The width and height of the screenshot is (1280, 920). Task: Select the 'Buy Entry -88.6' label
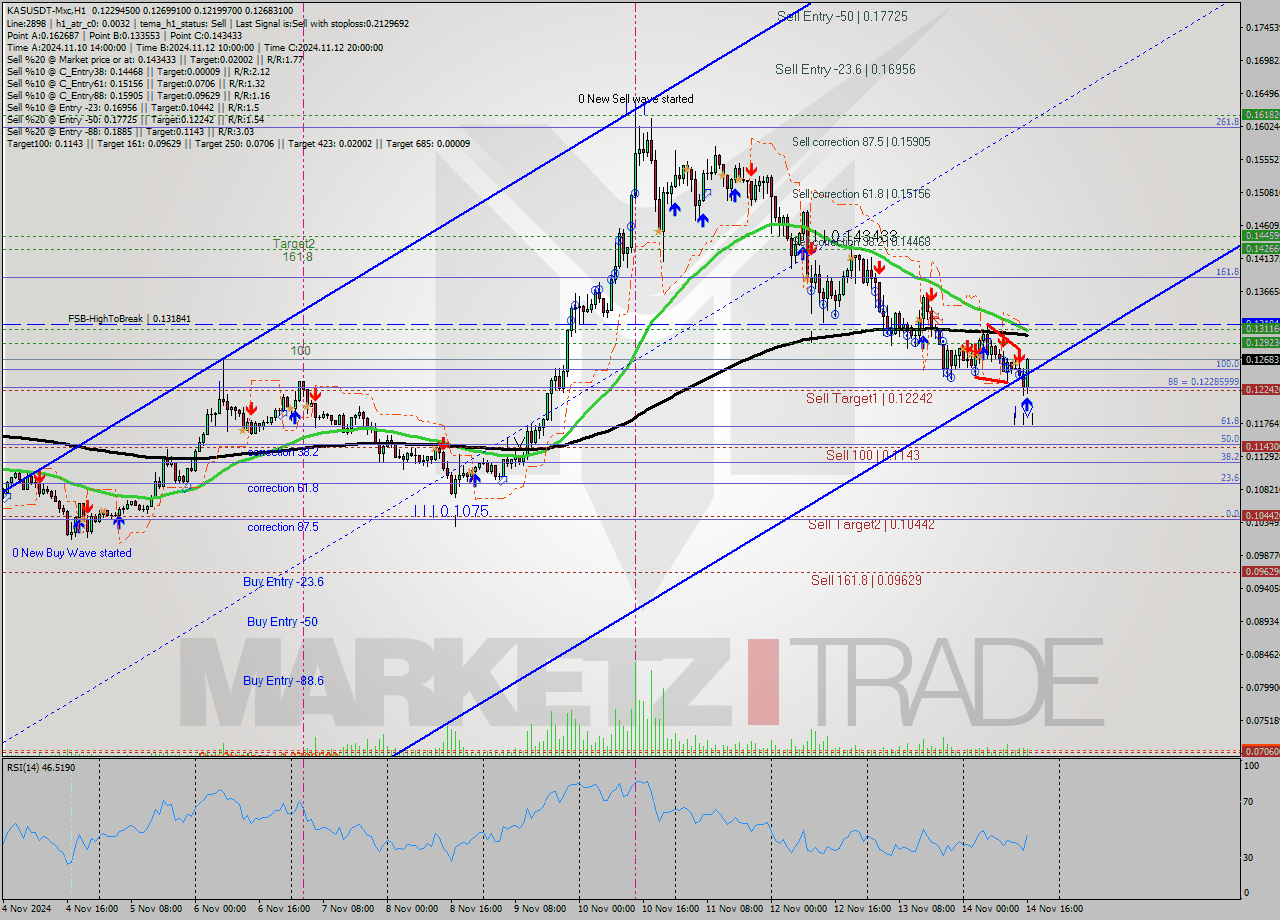click(x=283, y=680)
